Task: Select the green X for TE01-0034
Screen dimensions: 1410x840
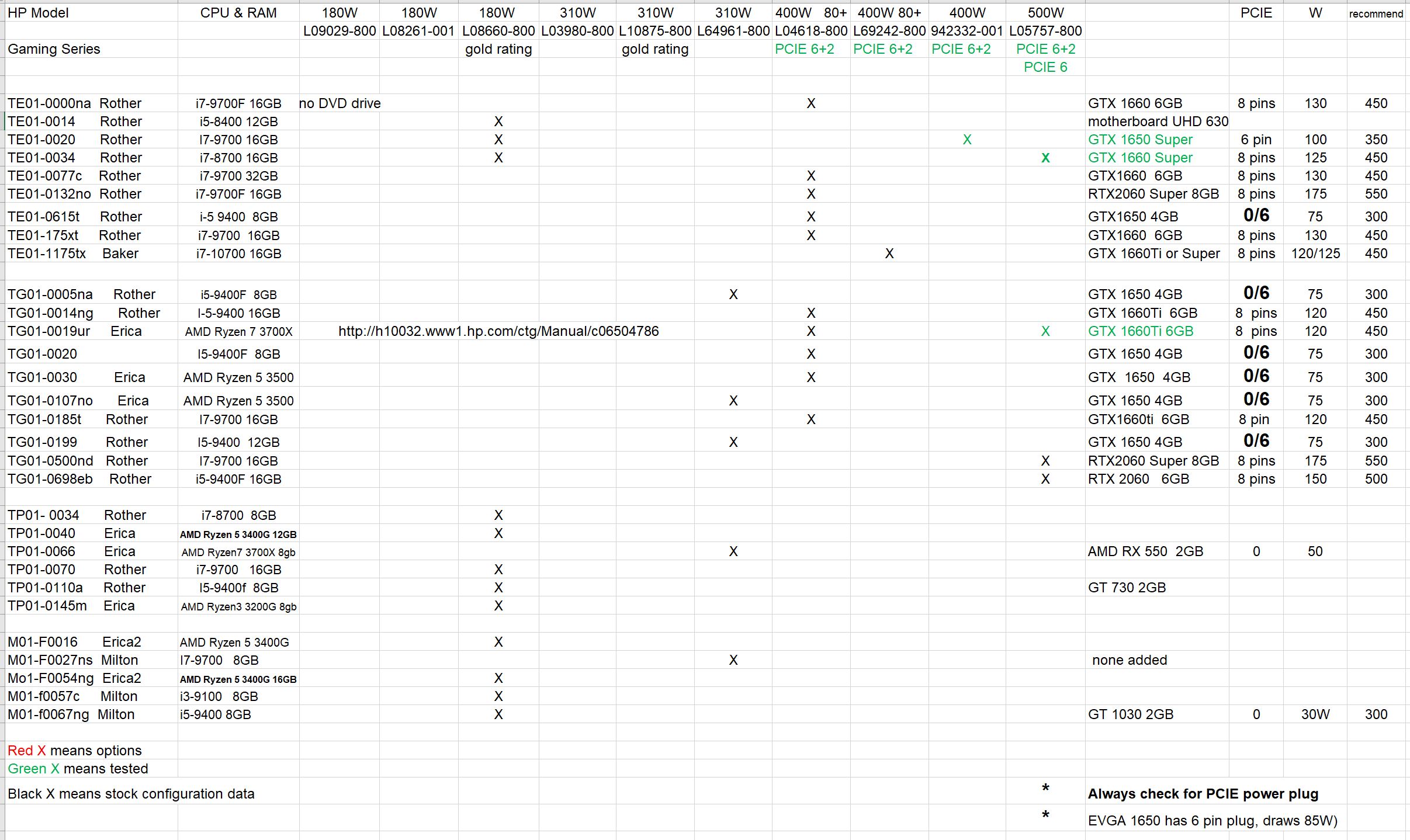Action: coord(1045,157)
